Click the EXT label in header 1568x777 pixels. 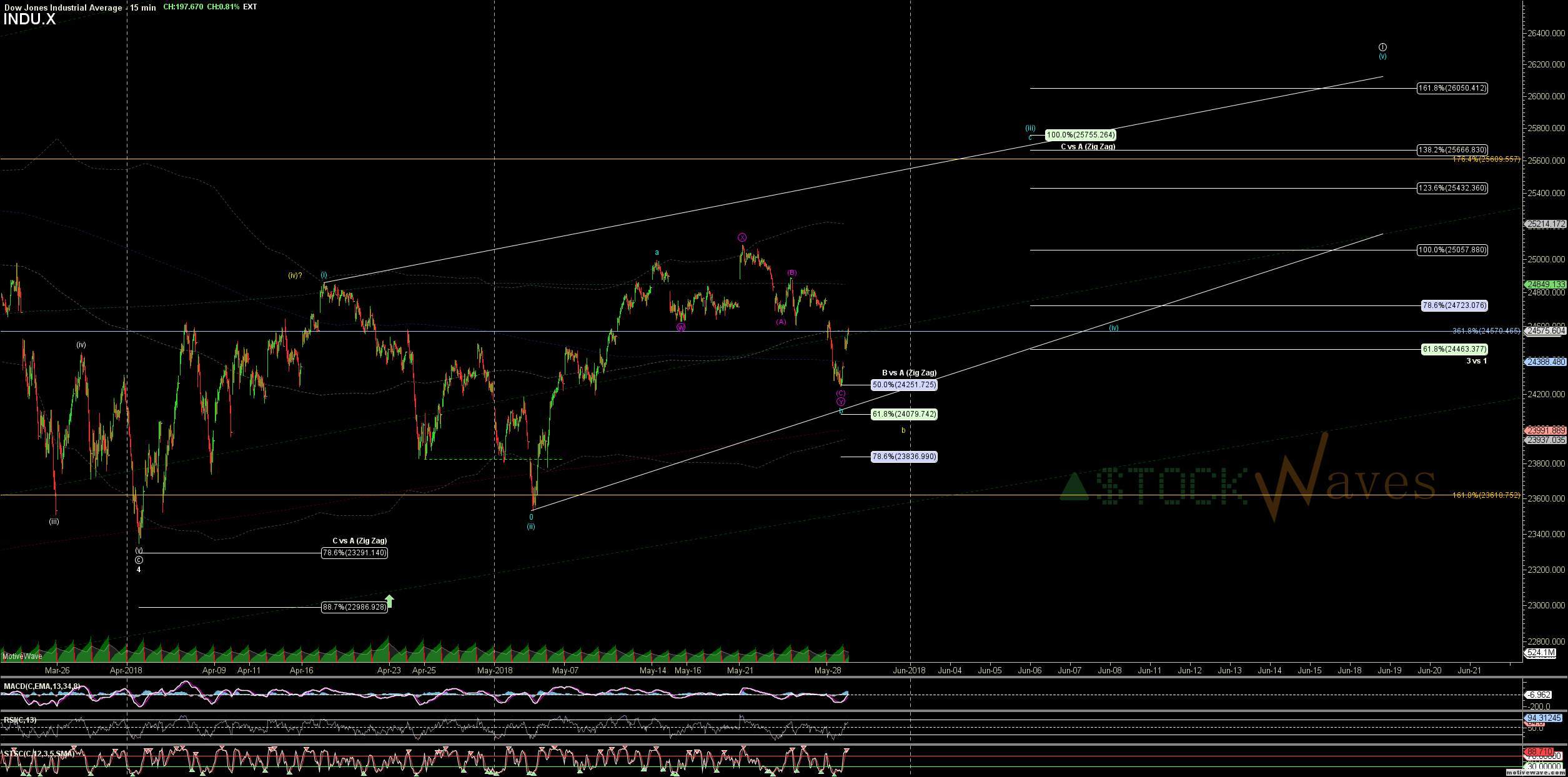250,7
